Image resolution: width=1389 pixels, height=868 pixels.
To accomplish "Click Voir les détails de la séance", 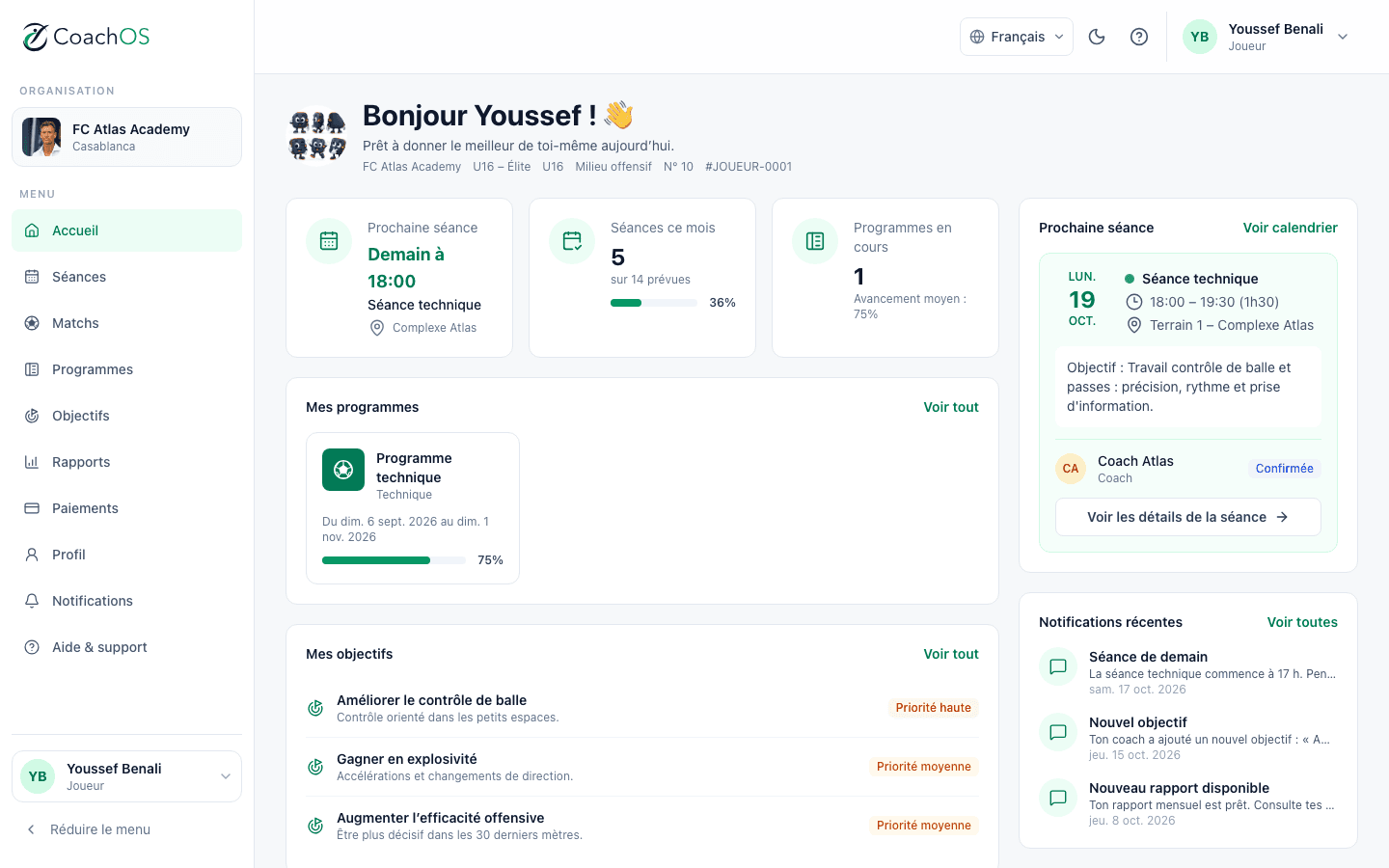I will pos(1188,517).
